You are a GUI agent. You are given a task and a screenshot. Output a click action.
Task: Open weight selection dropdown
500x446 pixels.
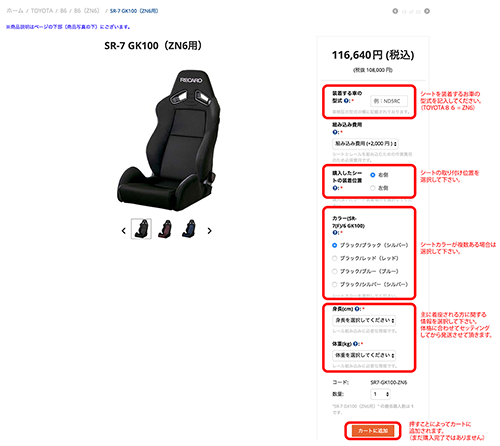[364, 355]
